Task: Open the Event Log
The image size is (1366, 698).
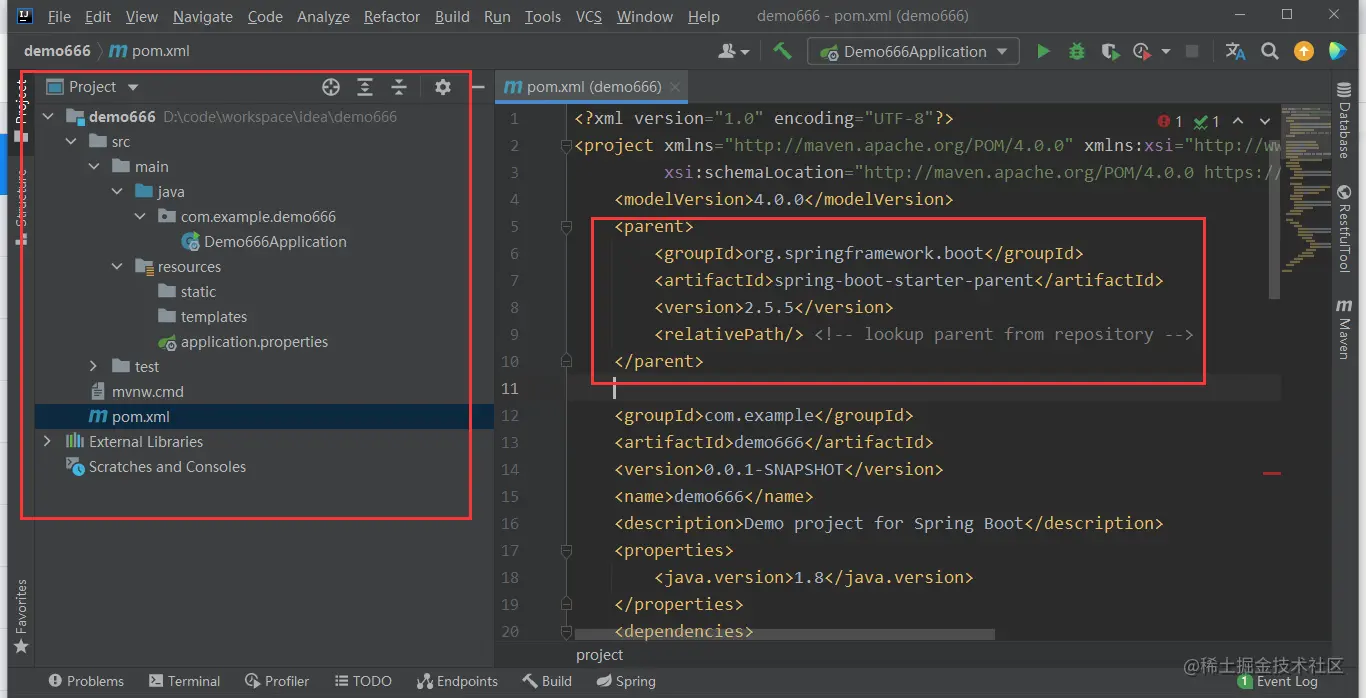Action: (x=1277, y=681)
